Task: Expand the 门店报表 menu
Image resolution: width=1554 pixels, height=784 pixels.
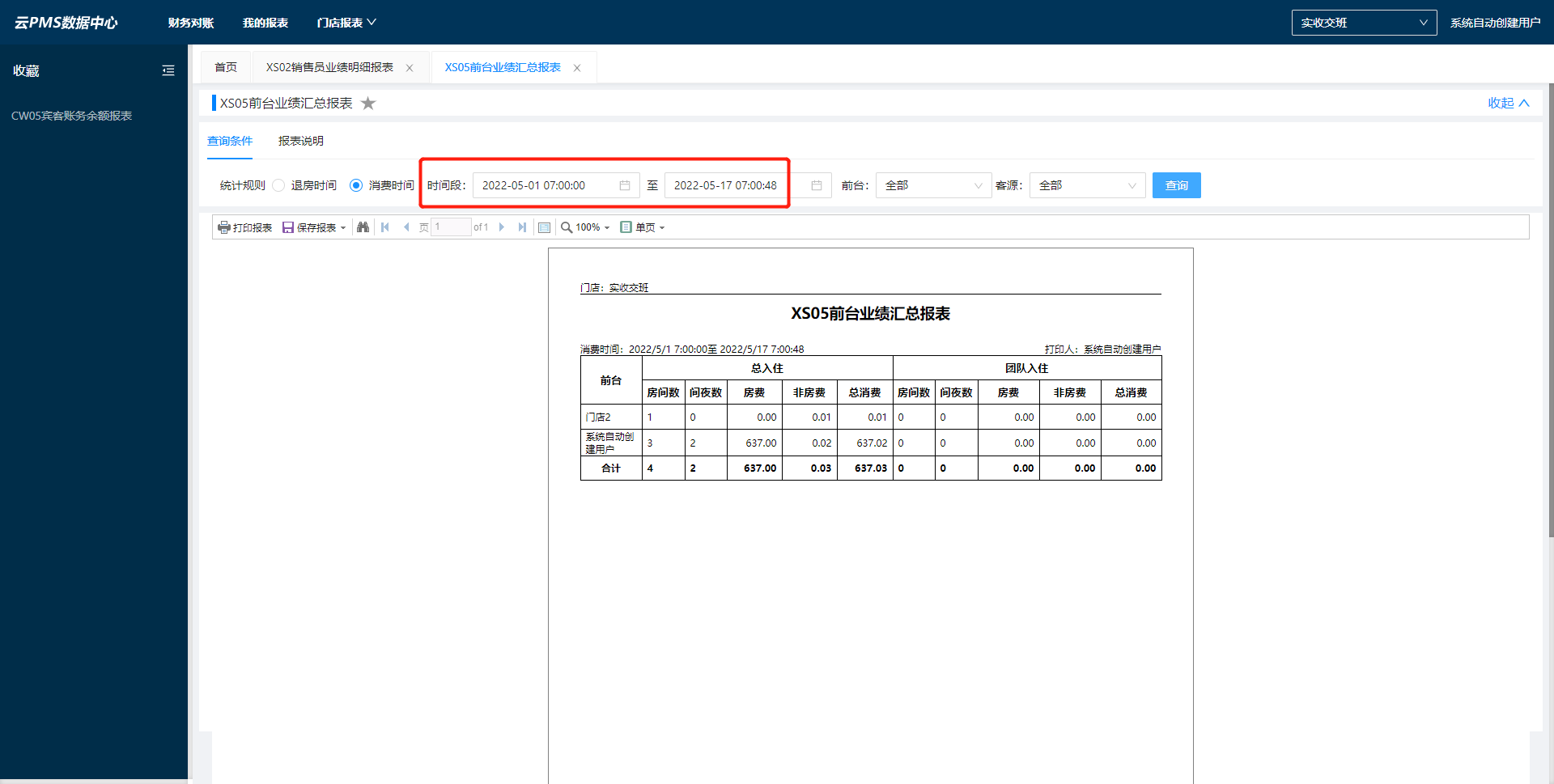Action: click(346, 23)
